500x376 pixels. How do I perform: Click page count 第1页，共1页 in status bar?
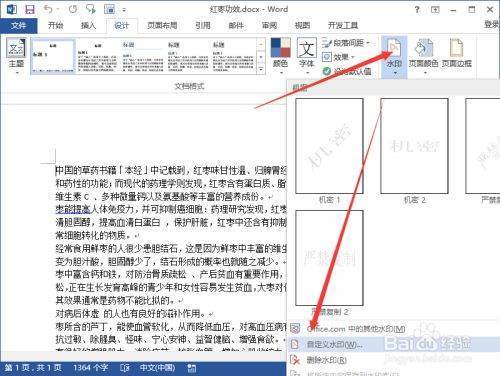tap(33, 368)
